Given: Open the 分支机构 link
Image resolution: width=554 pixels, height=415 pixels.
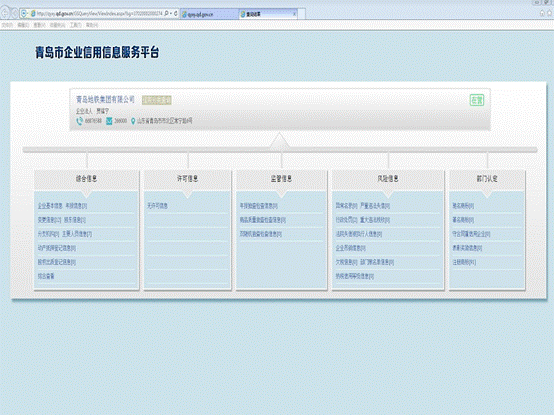Looking at the screenshot, I should [x=48, y=234].
